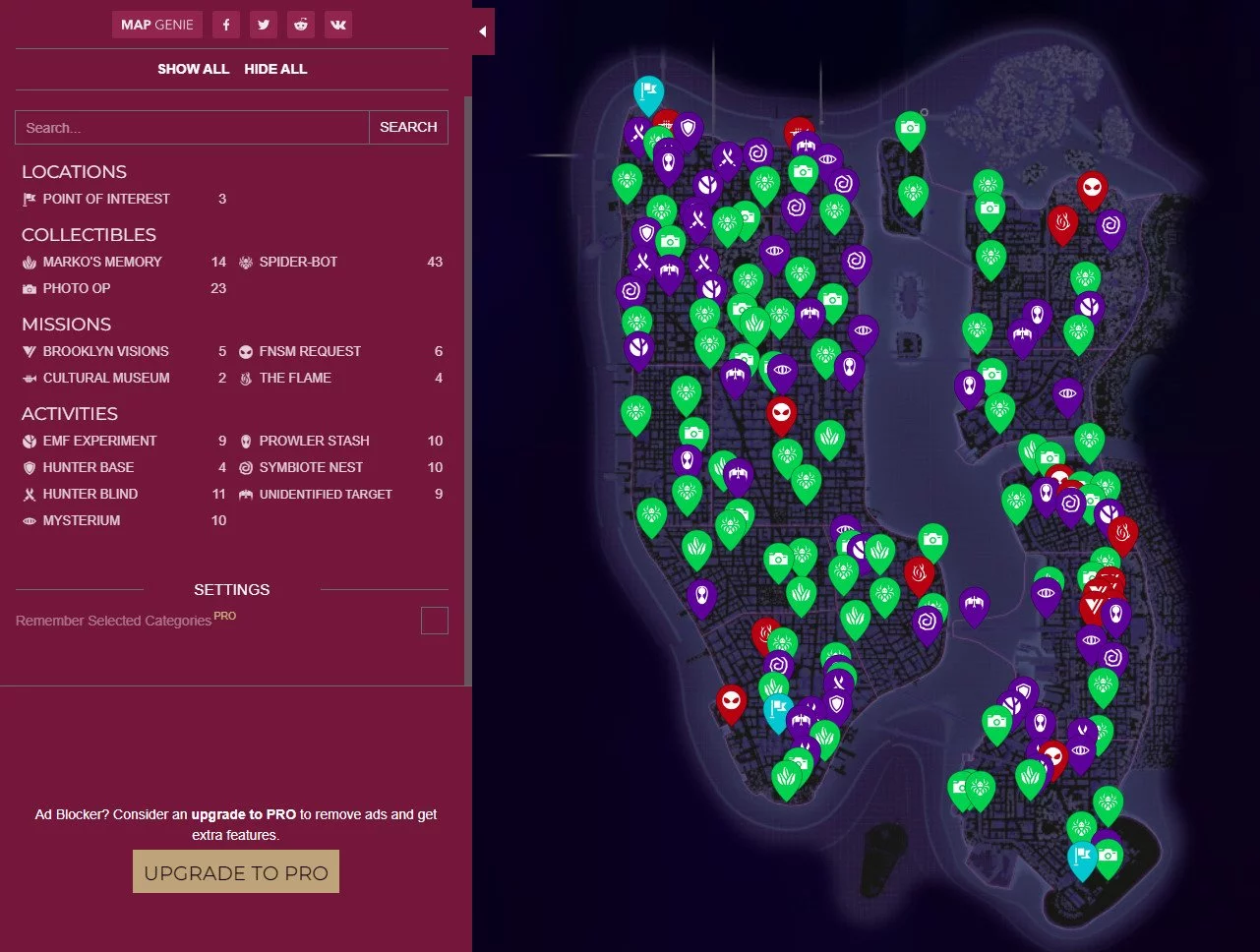1260x952 pixels.
Task: Click the Prowler Stash mask icon in sidebar
Action: coord(246,441)
